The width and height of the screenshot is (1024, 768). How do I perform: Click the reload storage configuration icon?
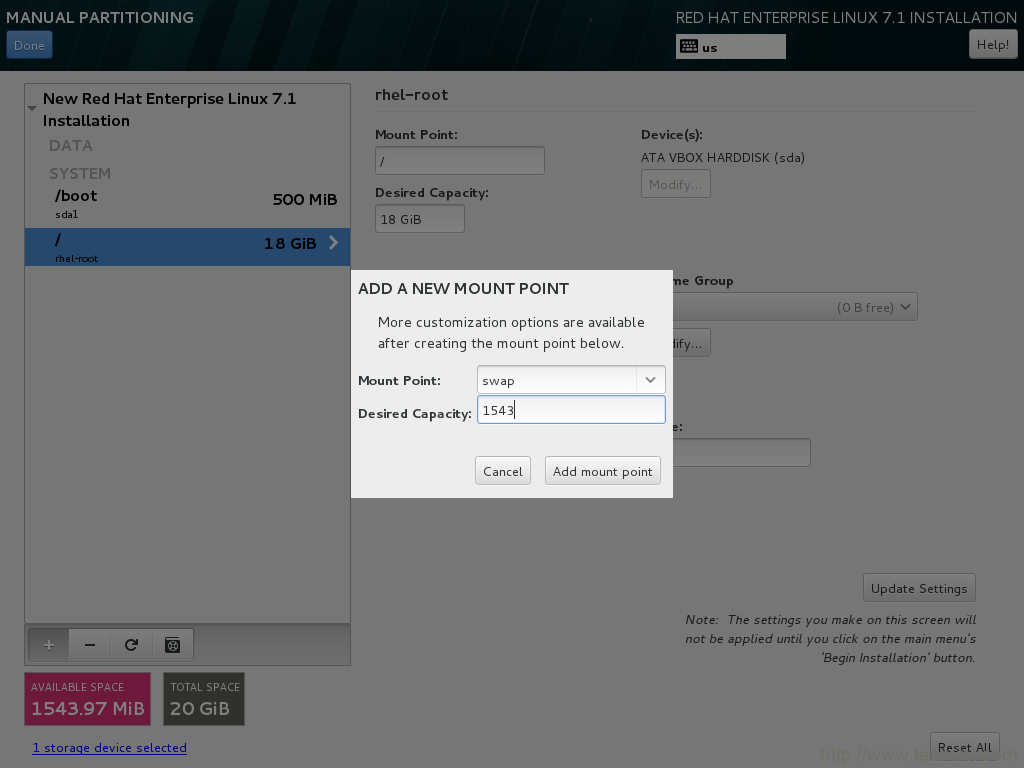coord(131,645)
